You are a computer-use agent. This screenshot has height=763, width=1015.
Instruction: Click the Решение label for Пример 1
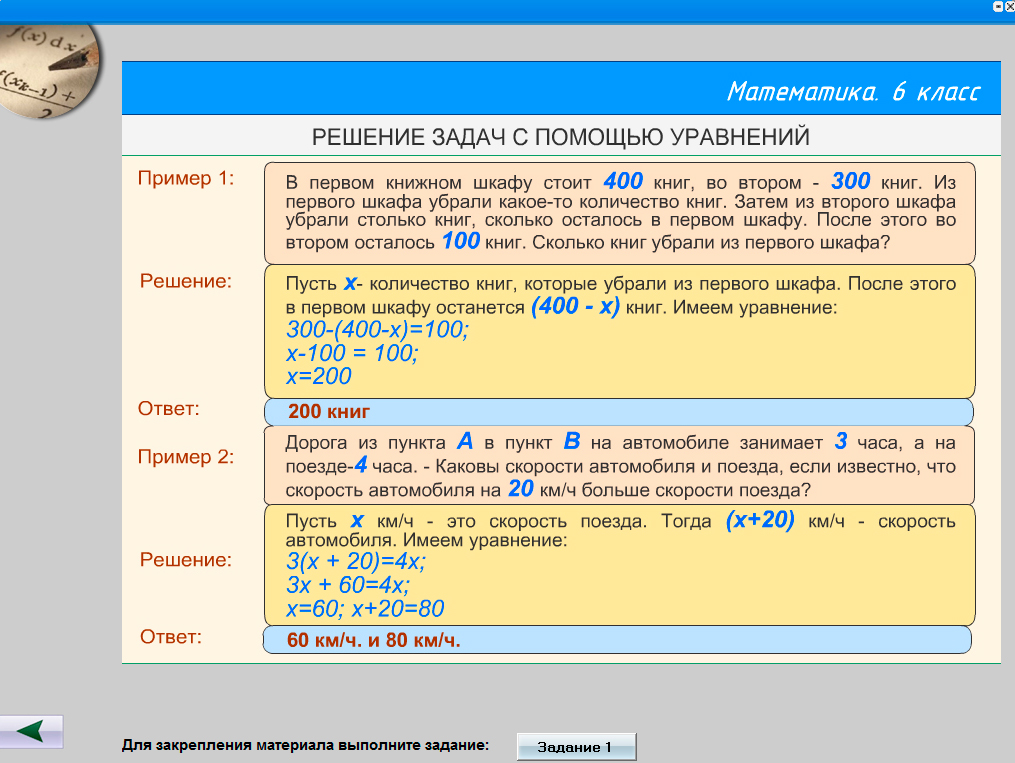pyautogui.click(x=185, y=281)
